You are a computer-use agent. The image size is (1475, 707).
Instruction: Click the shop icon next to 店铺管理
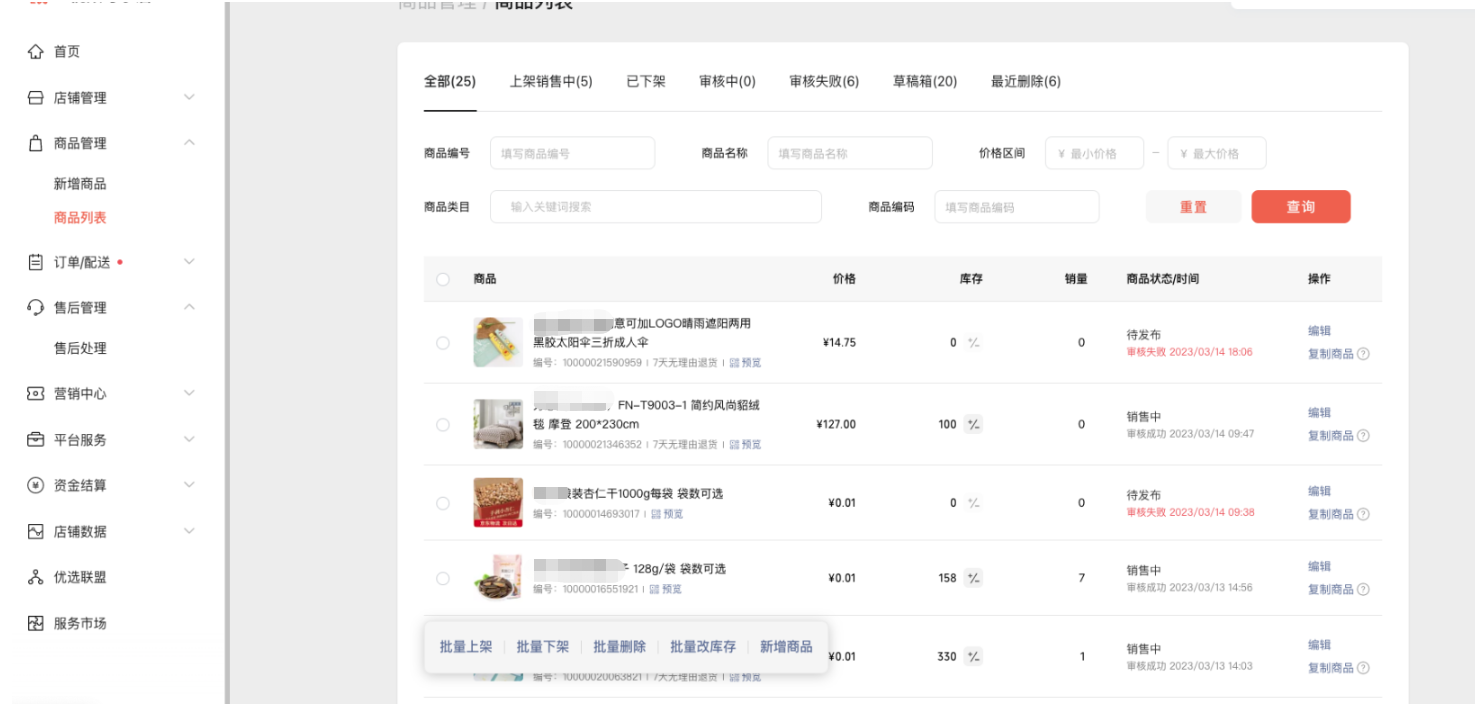36,98
